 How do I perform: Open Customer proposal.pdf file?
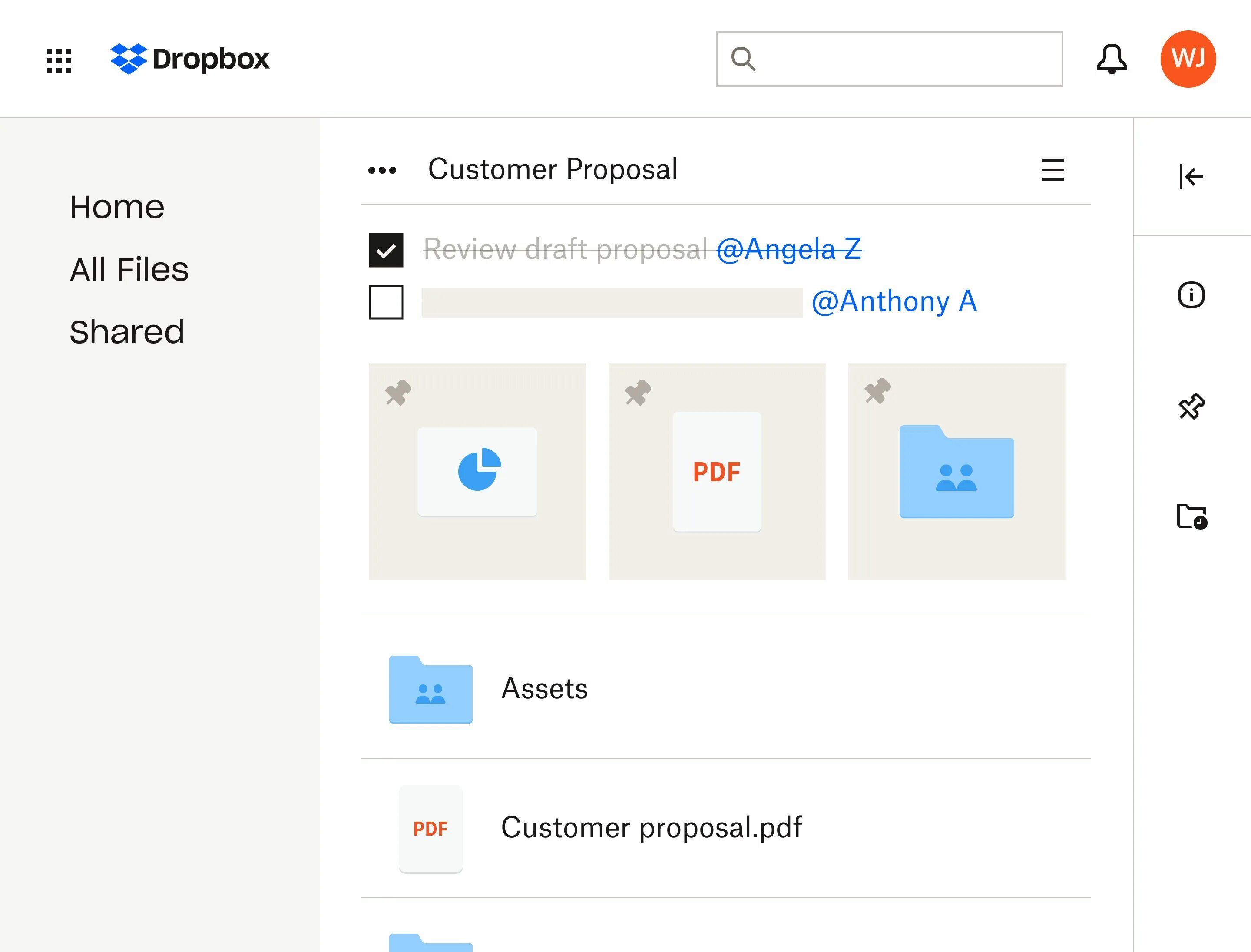pos(651,828)
